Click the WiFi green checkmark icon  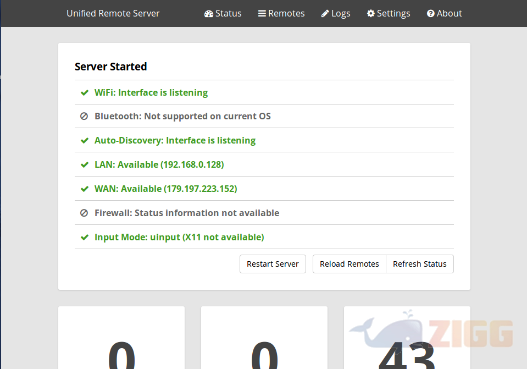click(x=84, y=92)
